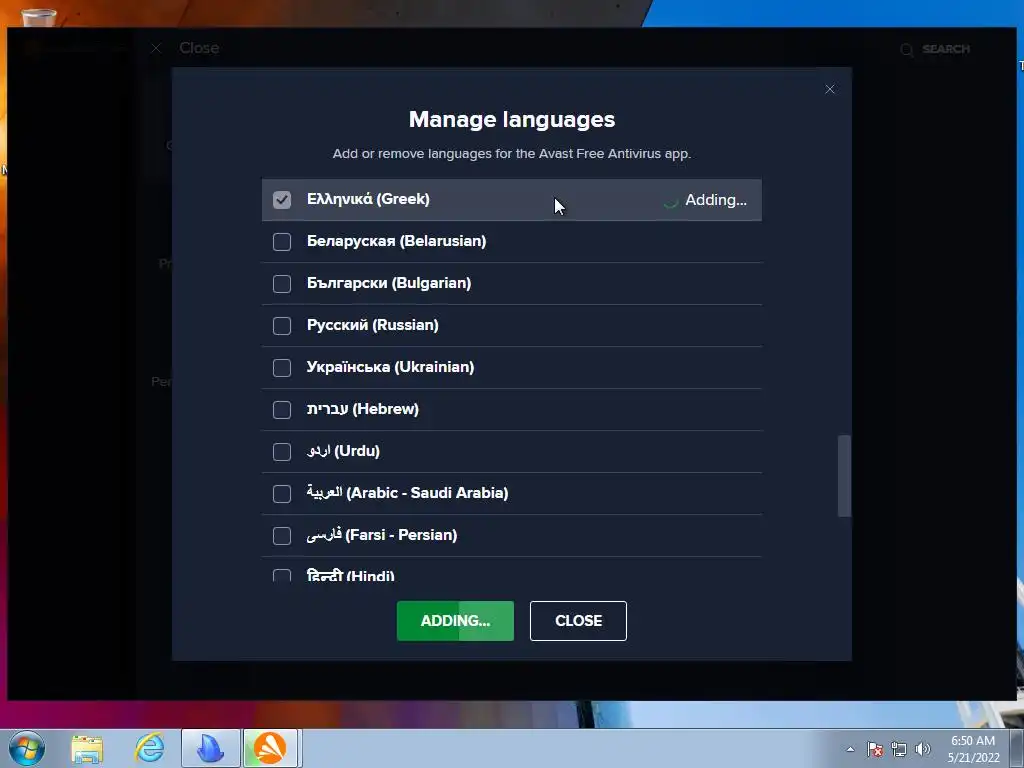Viewport: 1024px width, 768px height.
Task: Check the Russian language box
Action: [x=281, y=325]
